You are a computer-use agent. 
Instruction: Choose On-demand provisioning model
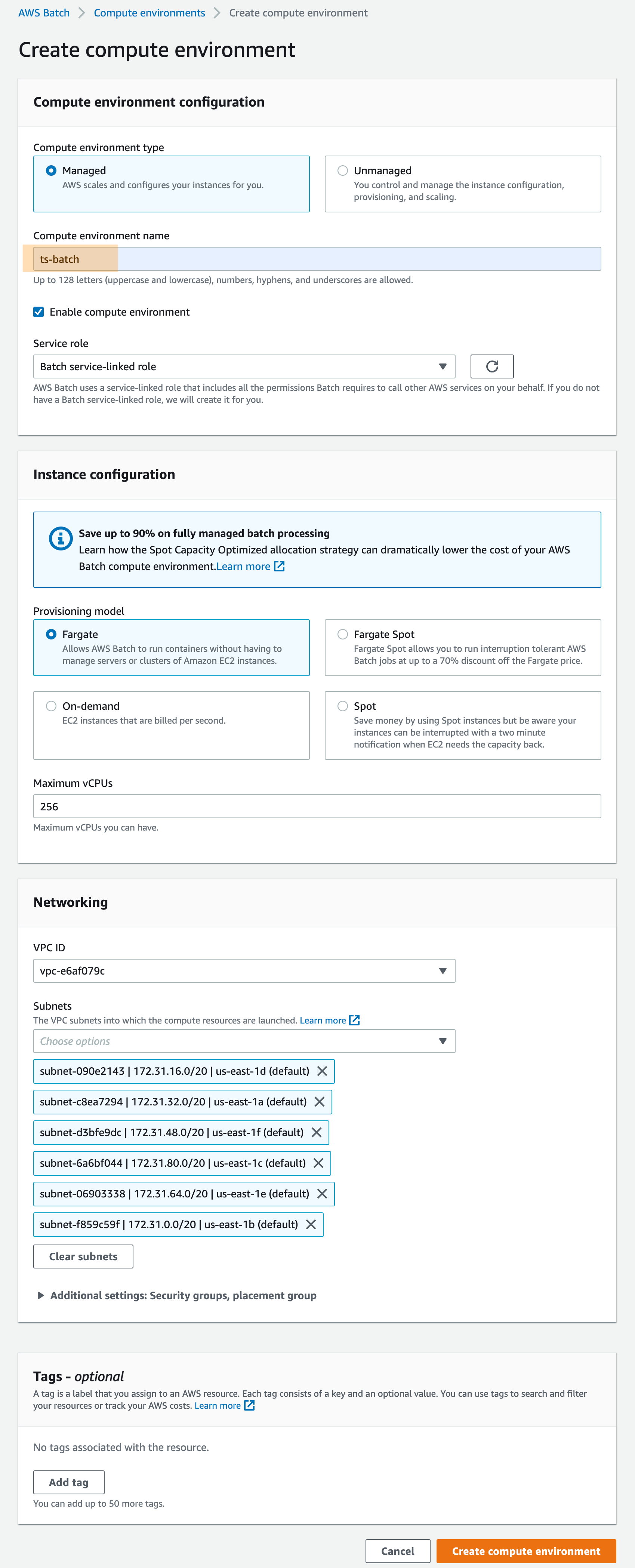pos(51,706)
